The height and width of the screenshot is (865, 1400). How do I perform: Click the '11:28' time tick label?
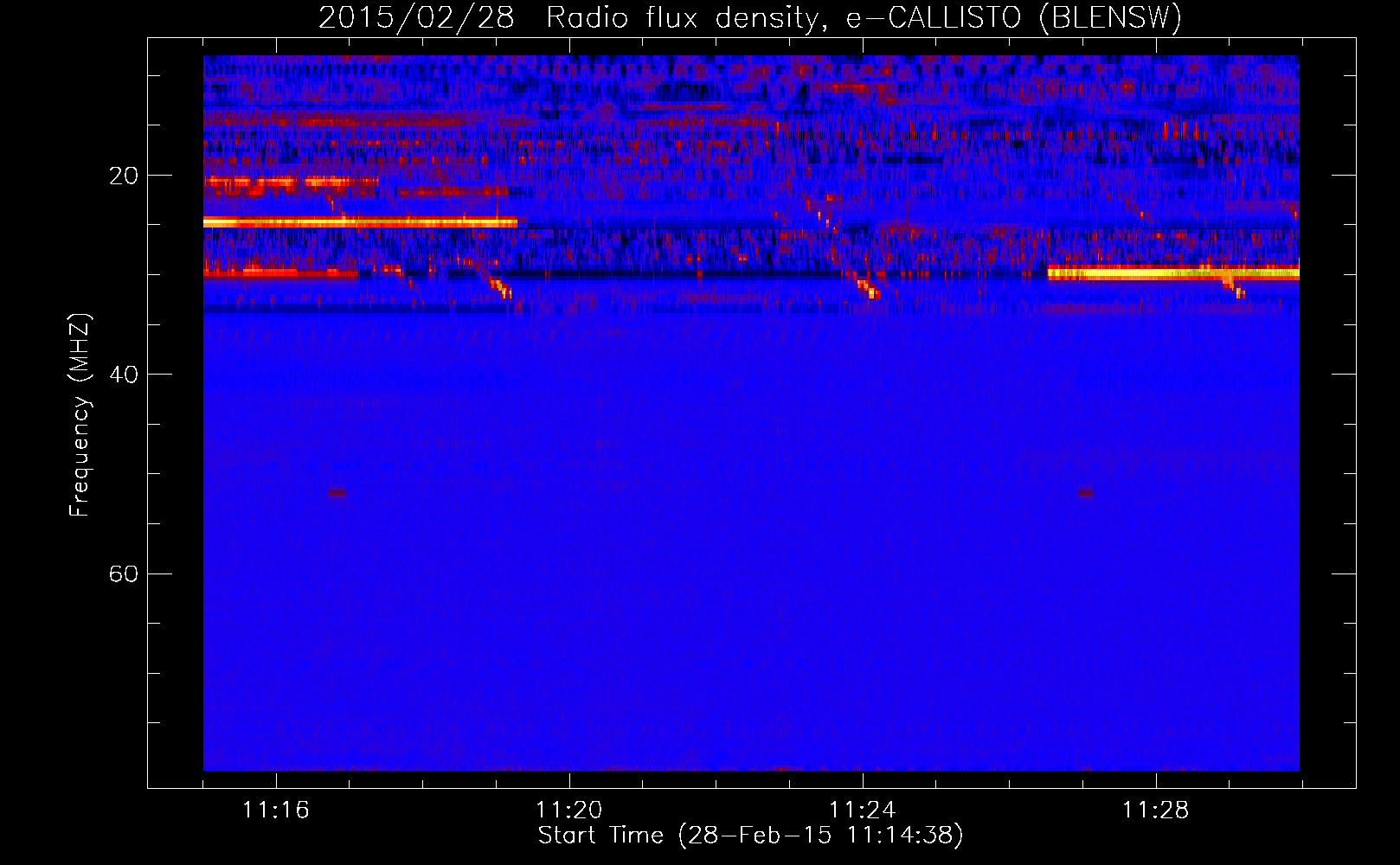(1155, 811)
